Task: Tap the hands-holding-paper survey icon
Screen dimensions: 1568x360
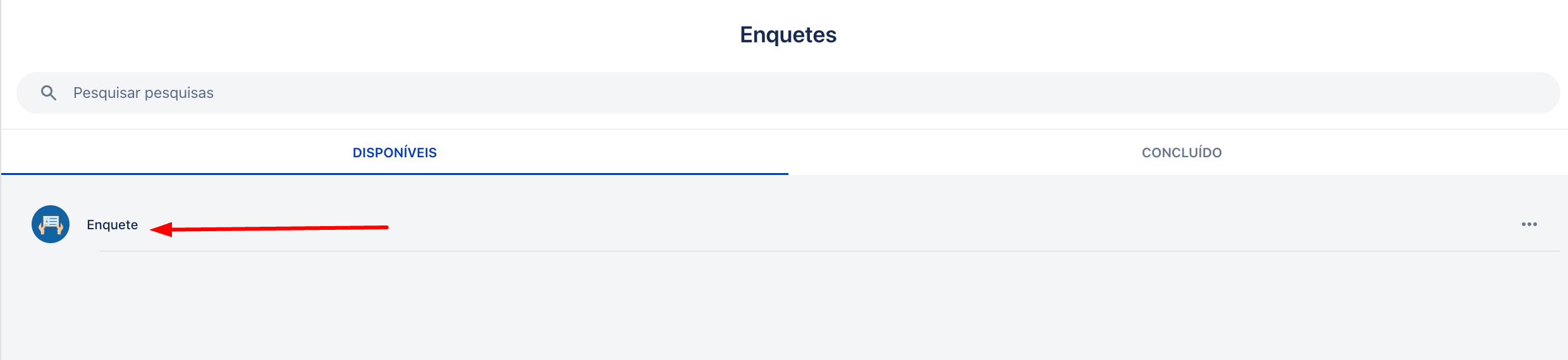Action: (51, 224)
